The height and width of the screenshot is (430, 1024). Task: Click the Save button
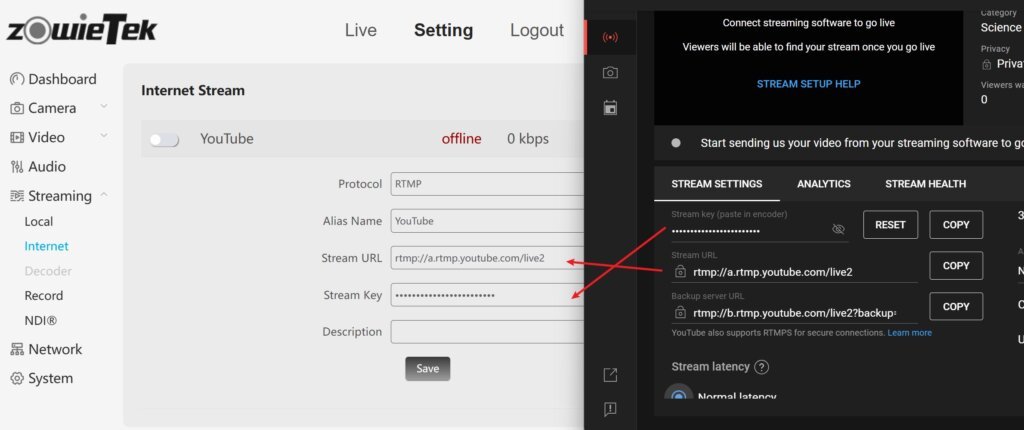[x=427, y=368]
